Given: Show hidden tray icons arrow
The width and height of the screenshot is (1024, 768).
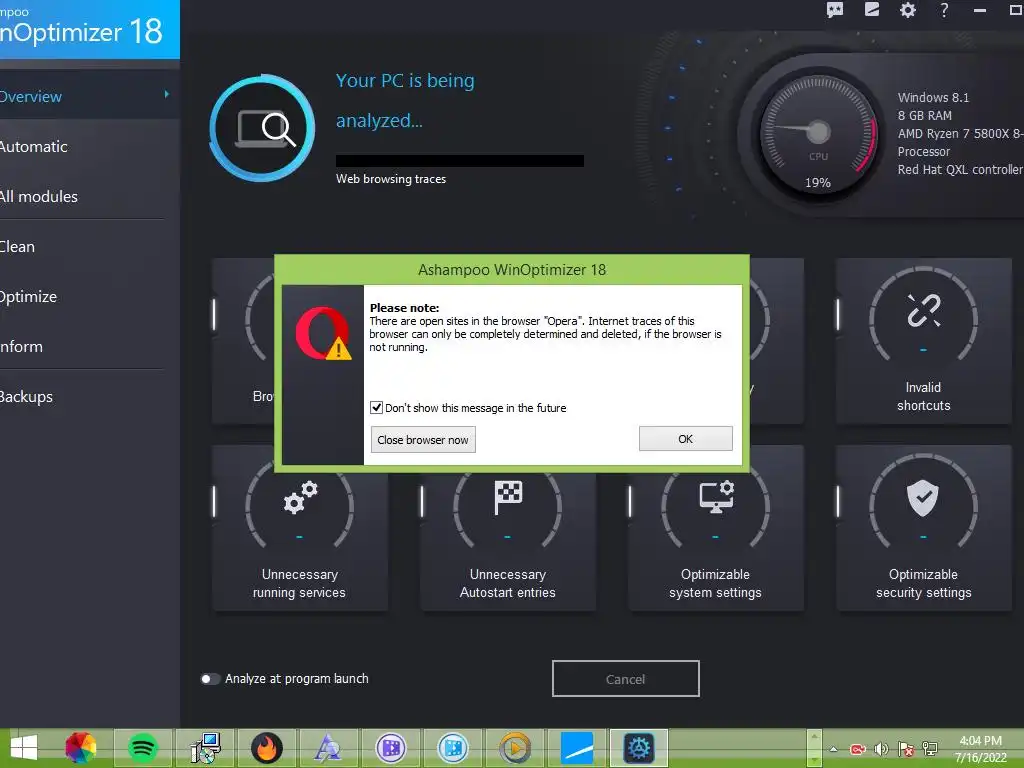Looking at the screenshot, I should click(x=833, y=749).
